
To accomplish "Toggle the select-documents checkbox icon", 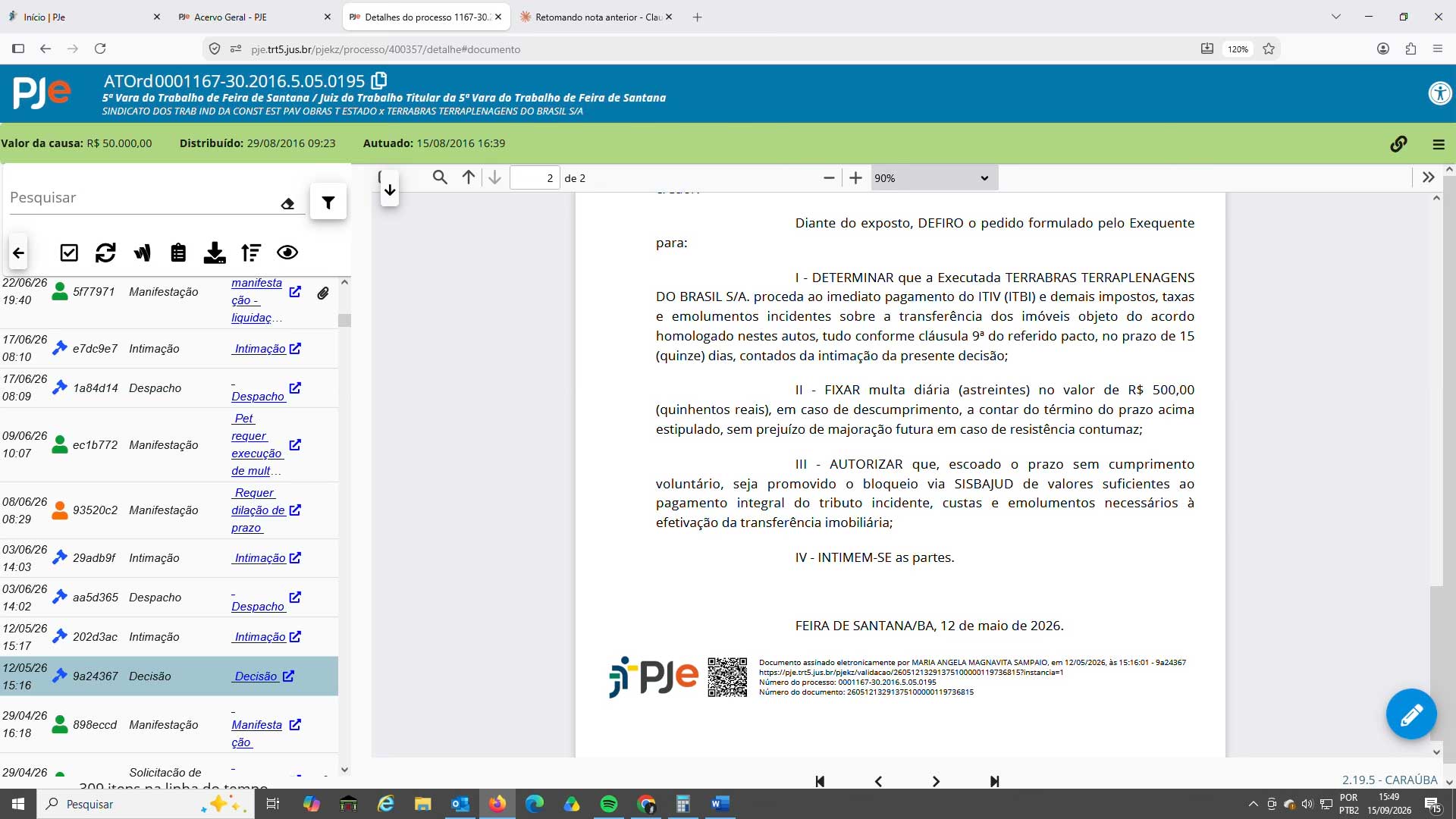I will click(69, 253).
